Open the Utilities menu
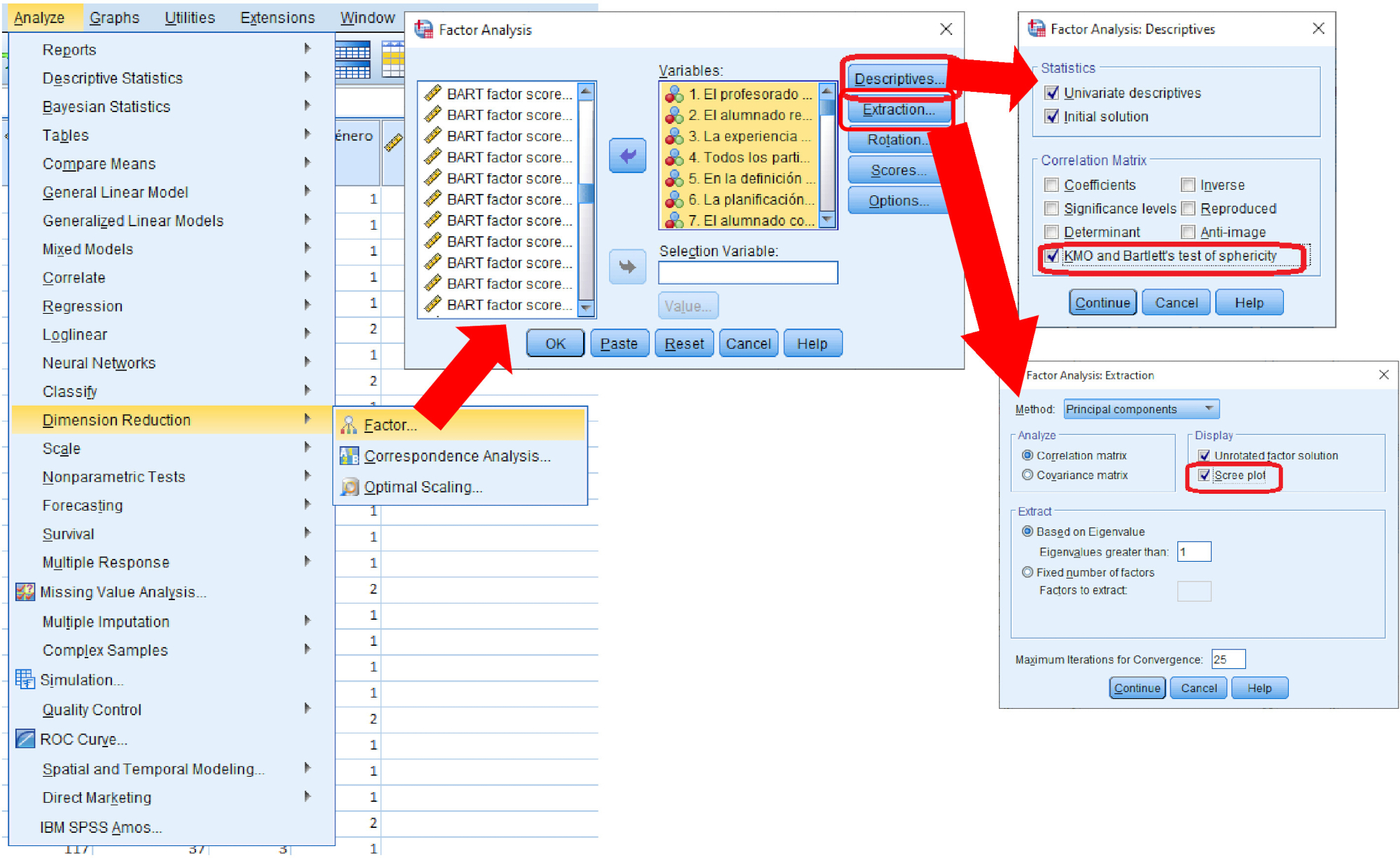 pos(190,18)
